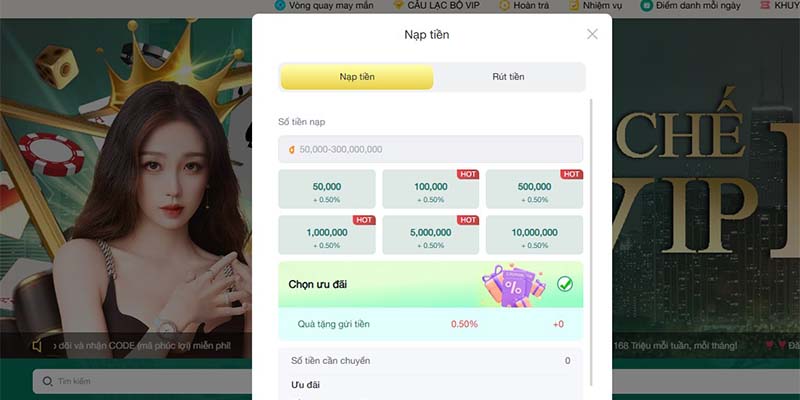
Task: Click the search magnifier icon
Action: point(47,381)
